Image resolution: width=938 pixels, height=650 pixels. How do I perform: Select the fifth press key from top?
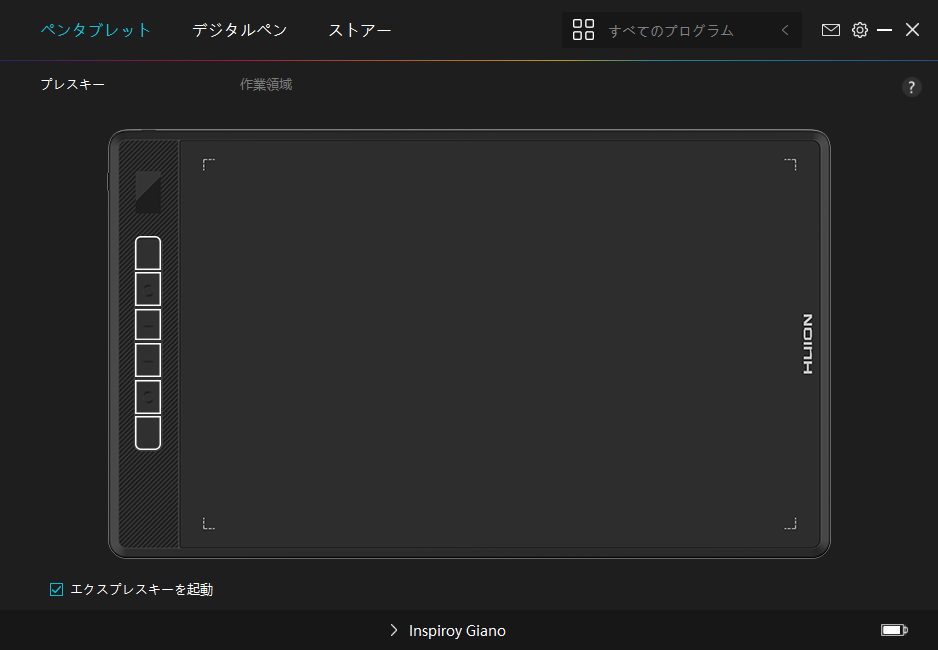click(x=148, y=396)
